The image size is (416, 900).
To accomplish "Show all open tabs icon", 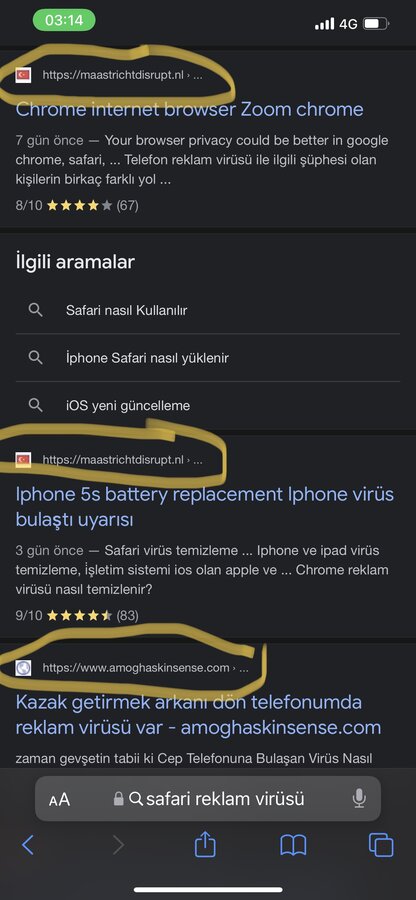I will pyautogui.click(x=381, y=845).
